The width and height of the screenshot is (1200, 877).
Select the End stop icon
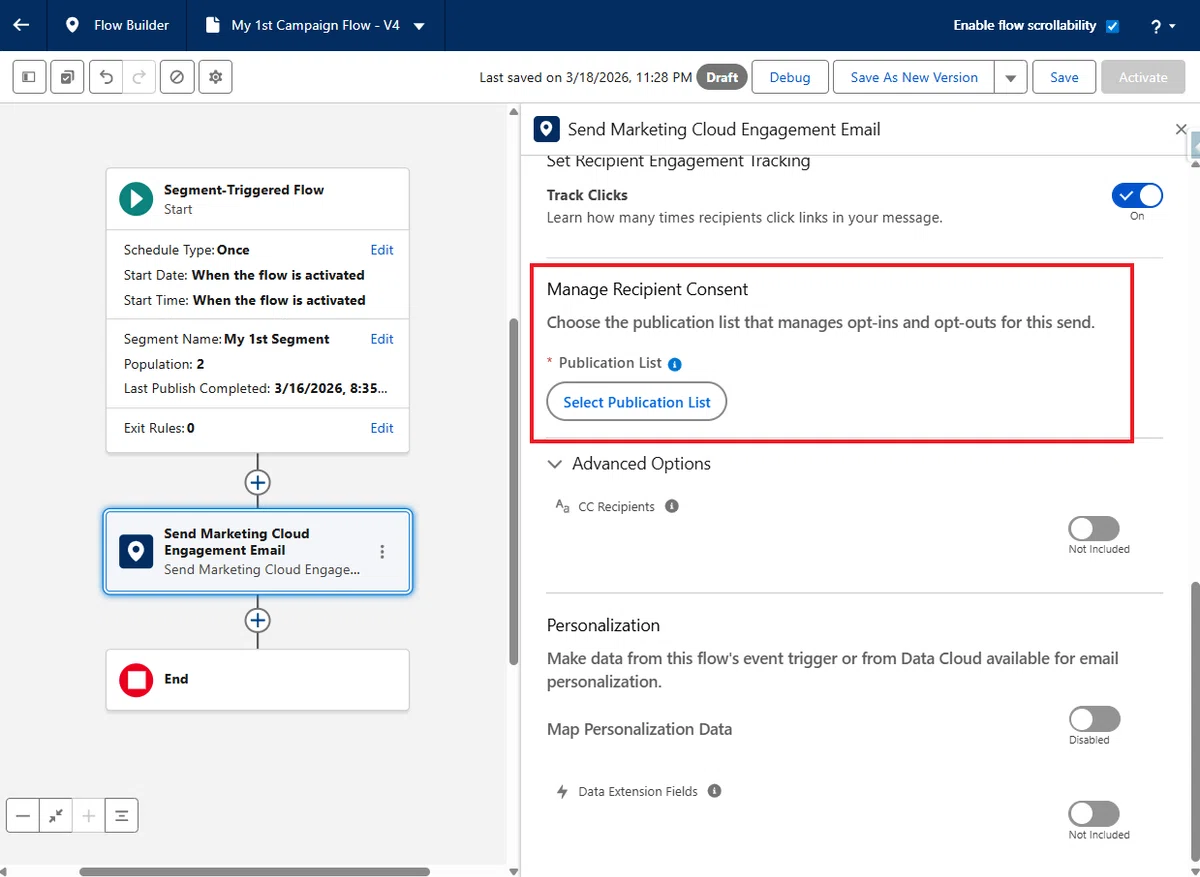(x=136, y=680)
